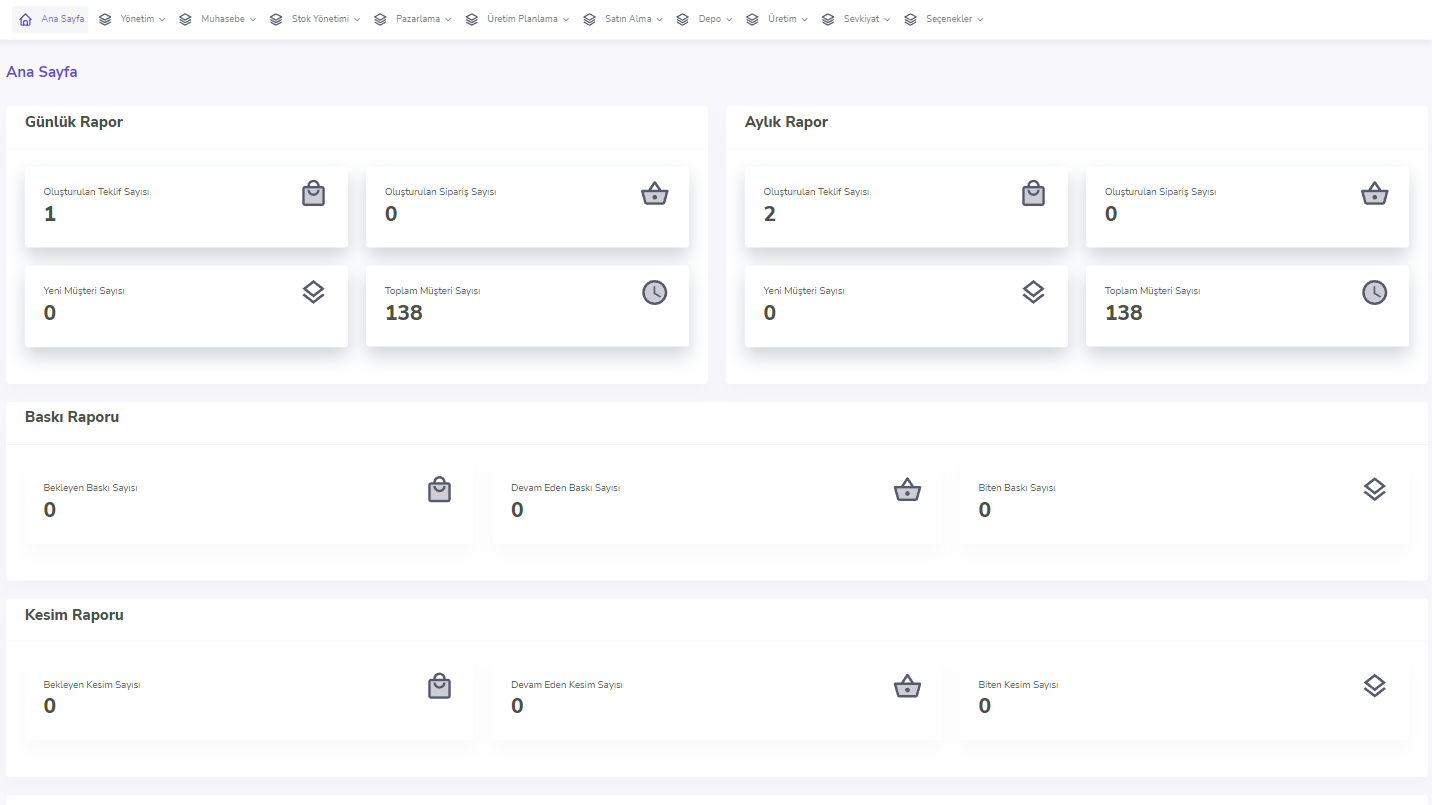This screenshot has height=805, width=1432.
Task: Go to Ana Sayfa in navigation bar
Action: pos(62,19)
